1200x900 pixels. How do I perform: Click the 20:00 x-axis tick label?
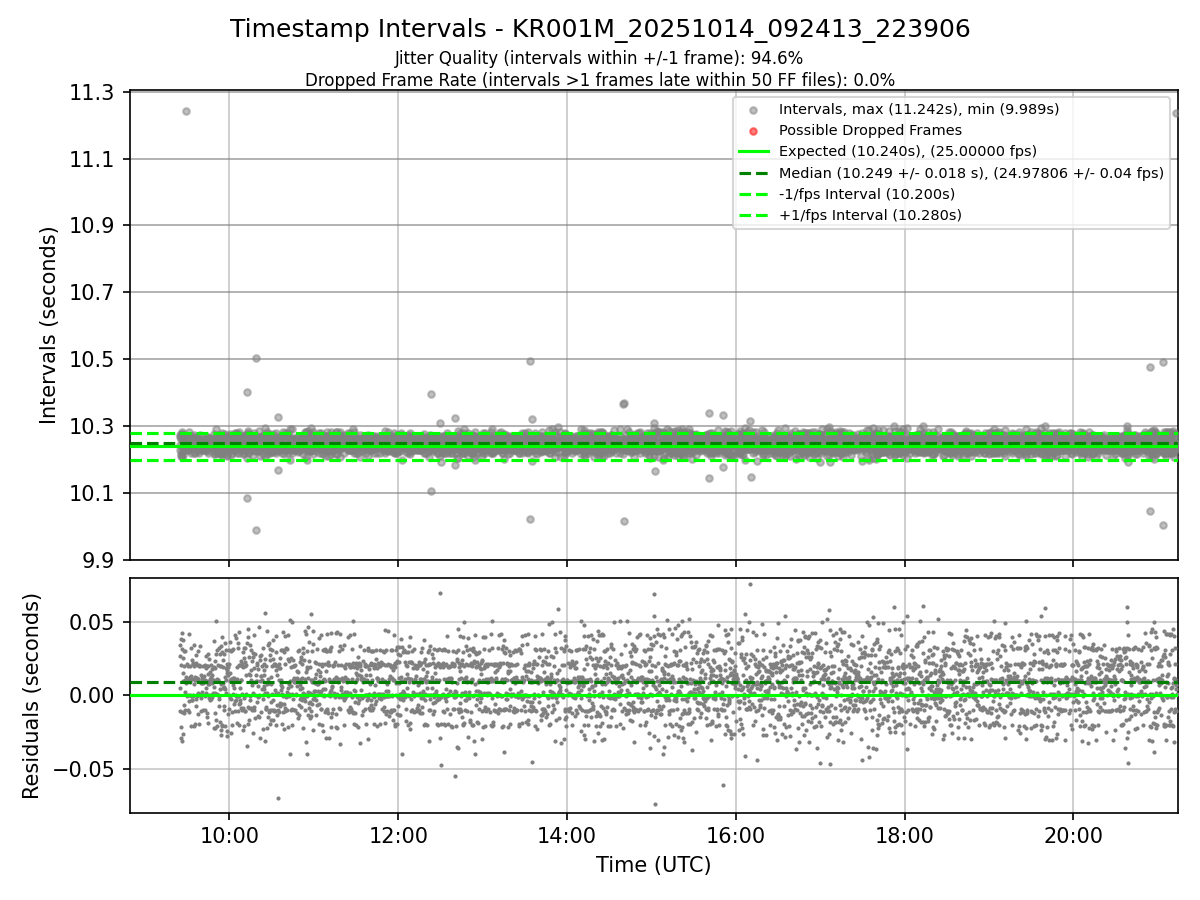coord(1074,835)
